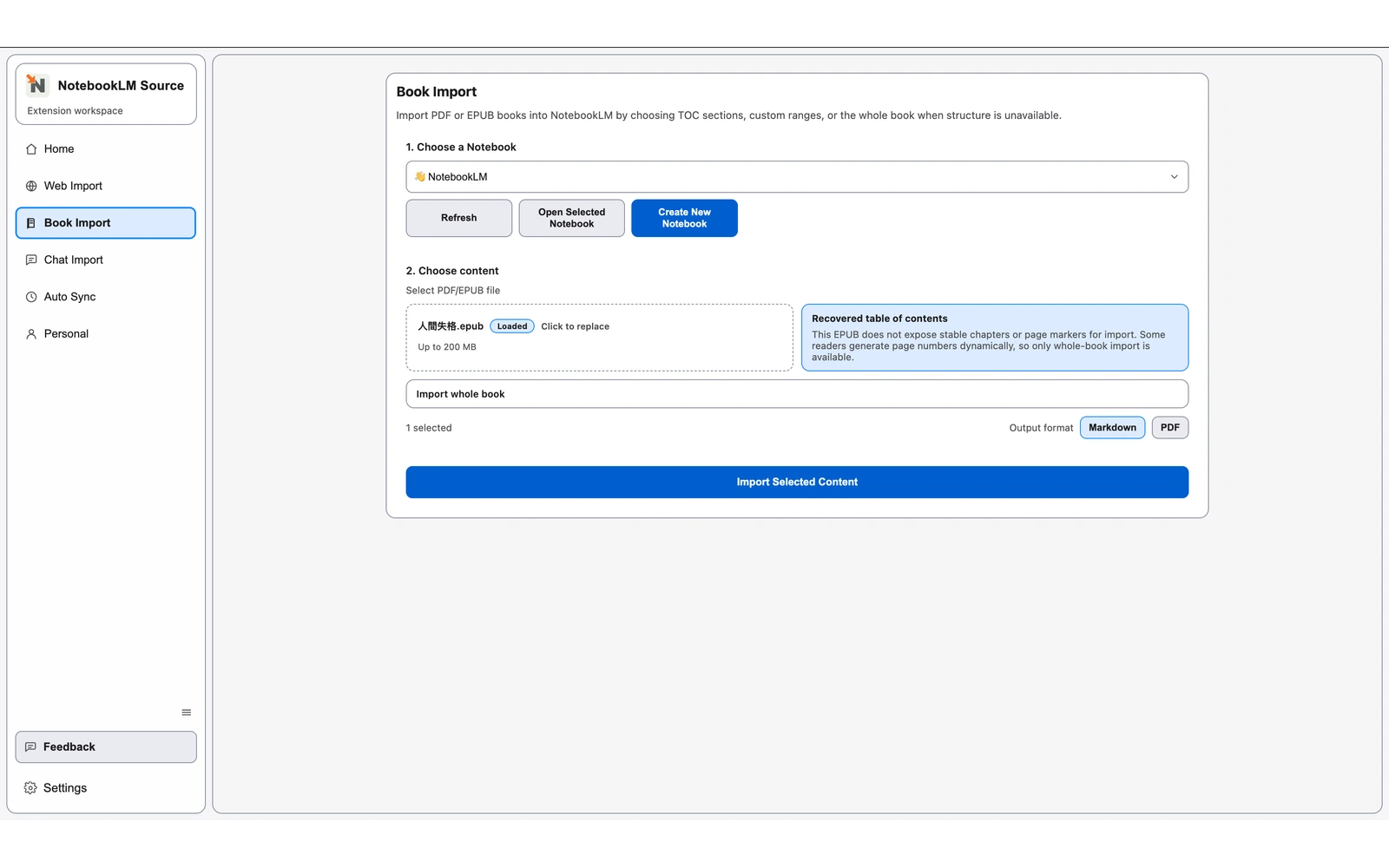Screen dimensions: 1389x868
Task: Click the NotebookLM Source logo icon
Action: tap(36, 84)
